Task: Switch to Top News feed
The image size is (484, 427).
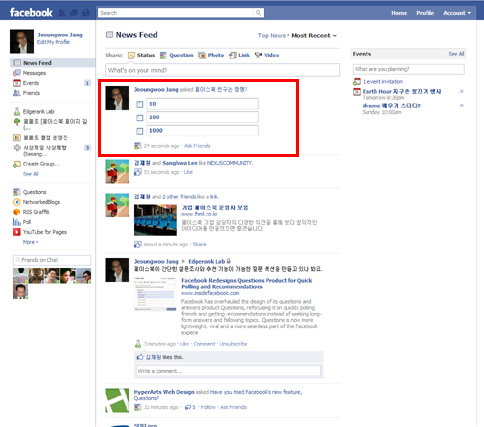Action: pyautogui.click(x=272, y=36)
